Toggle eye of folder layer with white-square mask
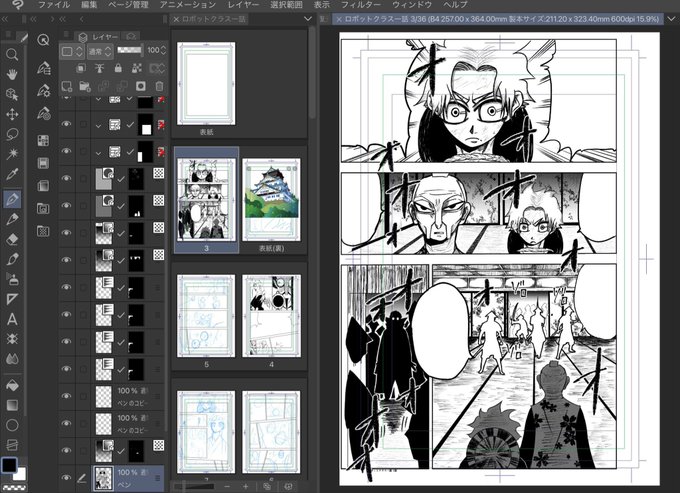This screenshot has width=680, height=493. 66,124
